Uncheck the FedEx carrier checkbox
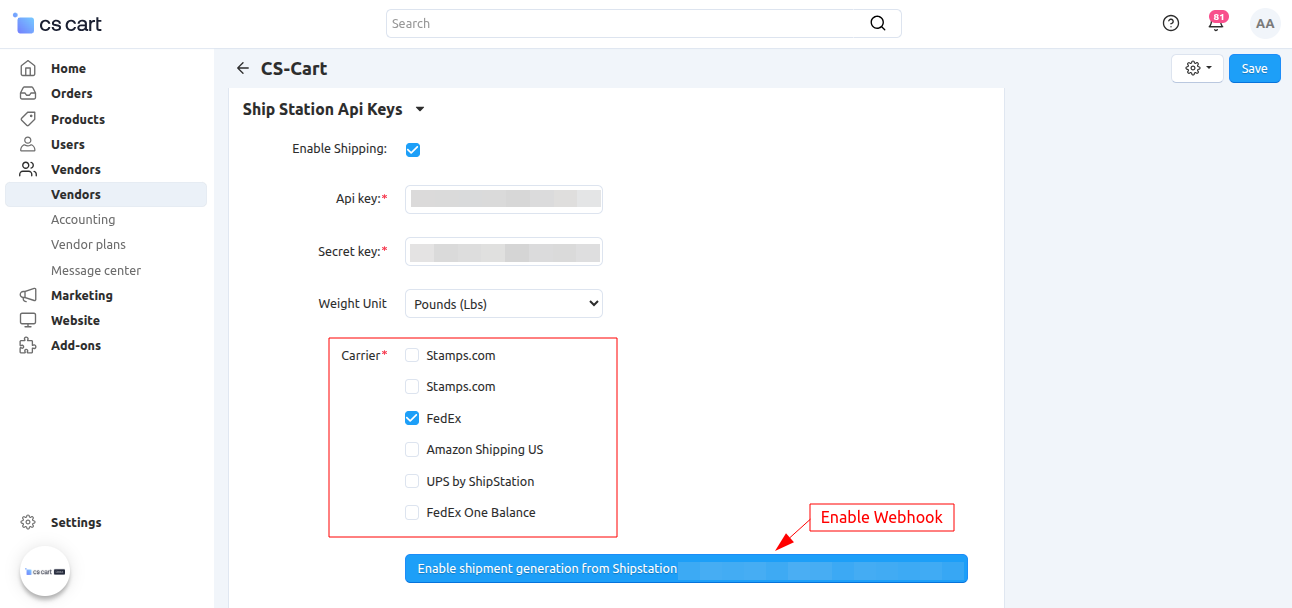The image size is (1292, 608). [x=412, y=418]
